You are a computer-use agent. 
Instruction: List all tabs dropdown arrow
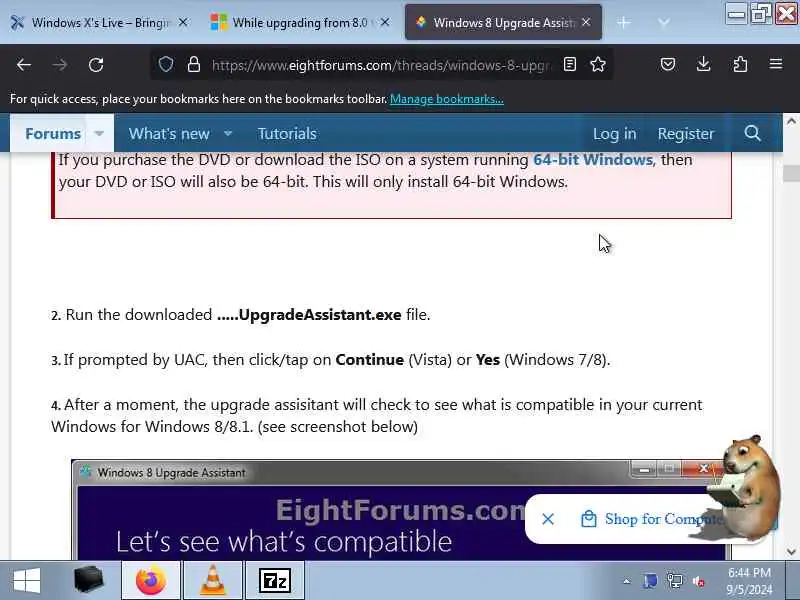[x=663, y=22]
